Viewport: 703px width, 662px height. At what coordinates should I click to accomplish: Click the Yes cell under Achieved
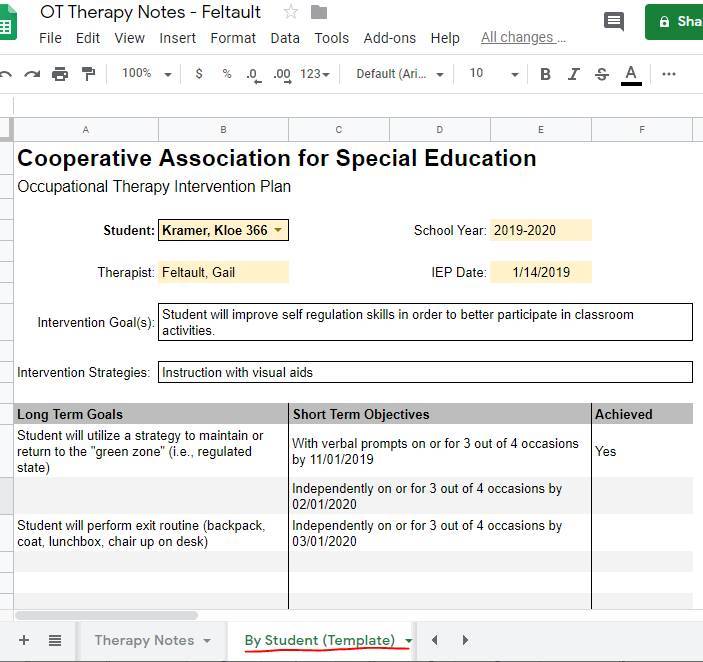pyautogui.click(x=642, y=451)
